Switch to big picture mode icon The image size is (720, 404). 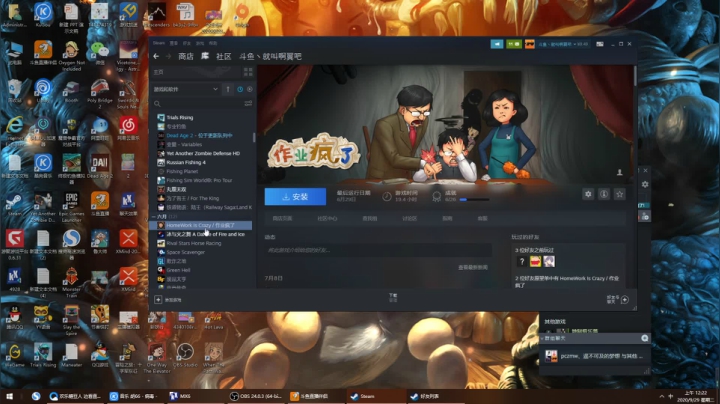(600, 44)
